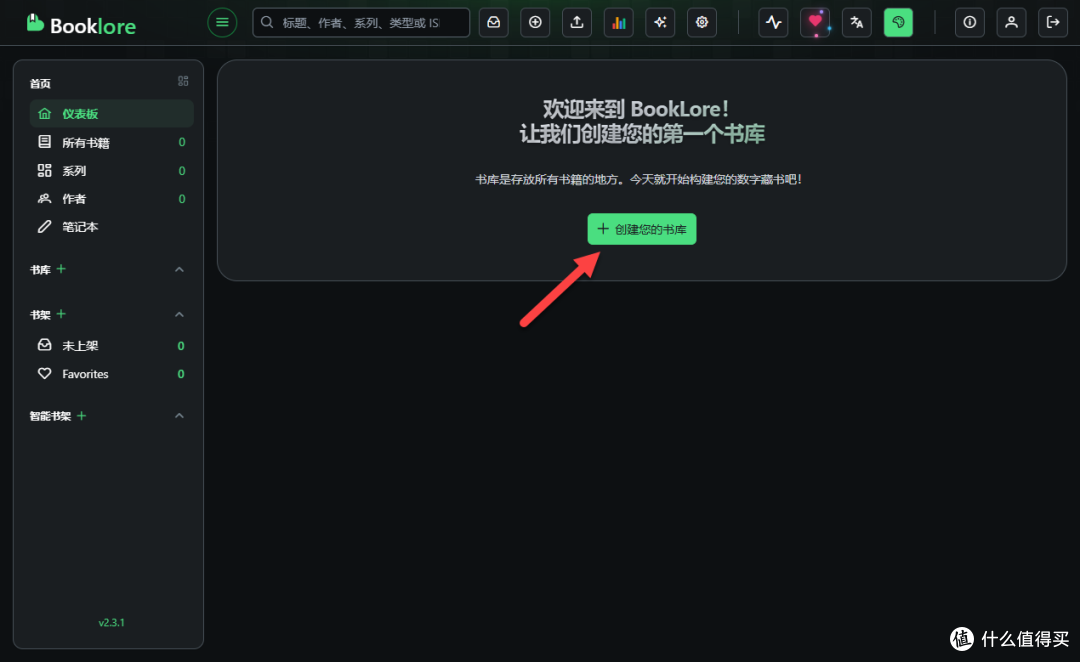This screenshot has height=662, width=1080.
Task: Click the Booklore logo
Action: coord(81,25)
